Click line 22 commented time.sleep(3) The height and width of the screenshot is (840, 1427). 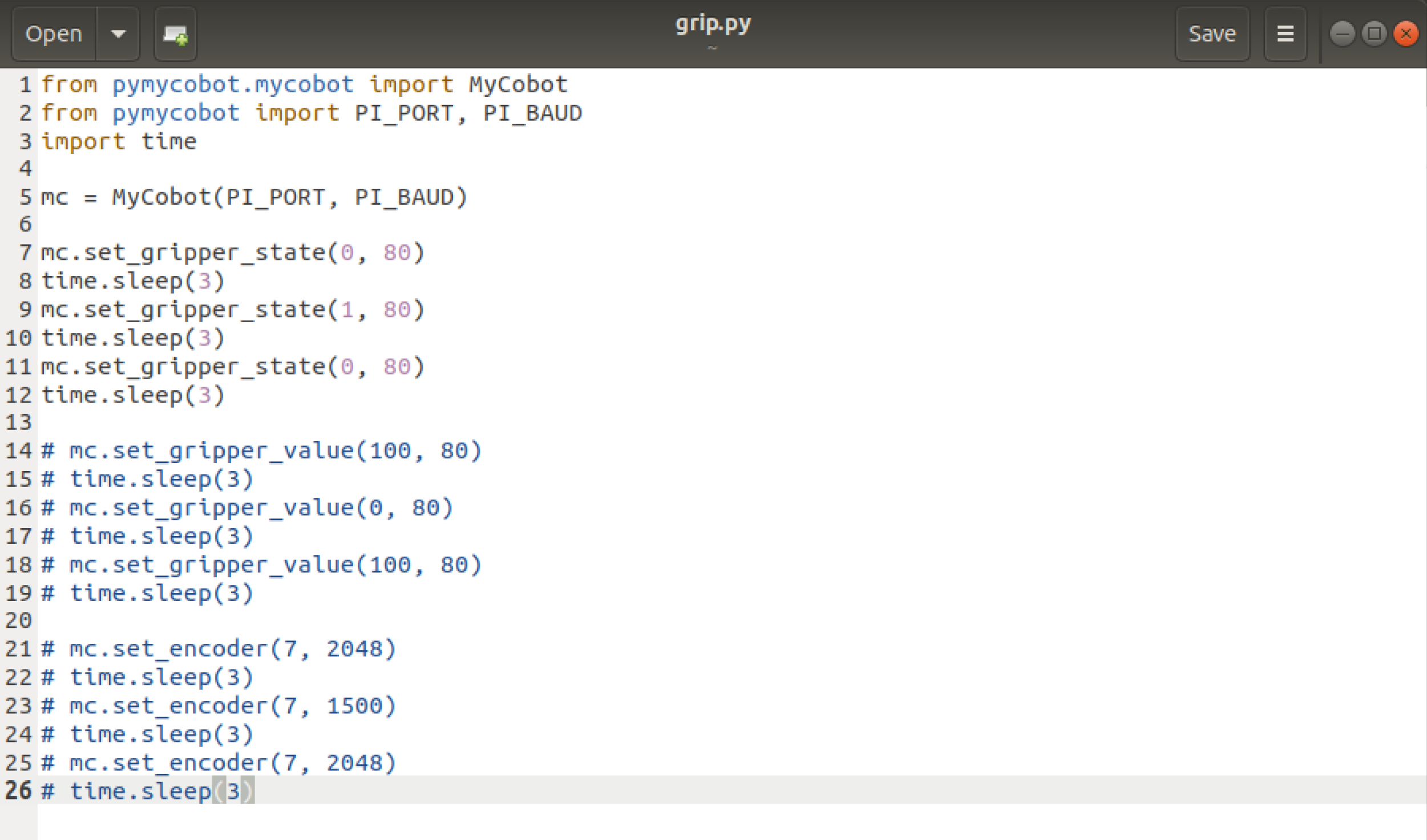point(147,677)
